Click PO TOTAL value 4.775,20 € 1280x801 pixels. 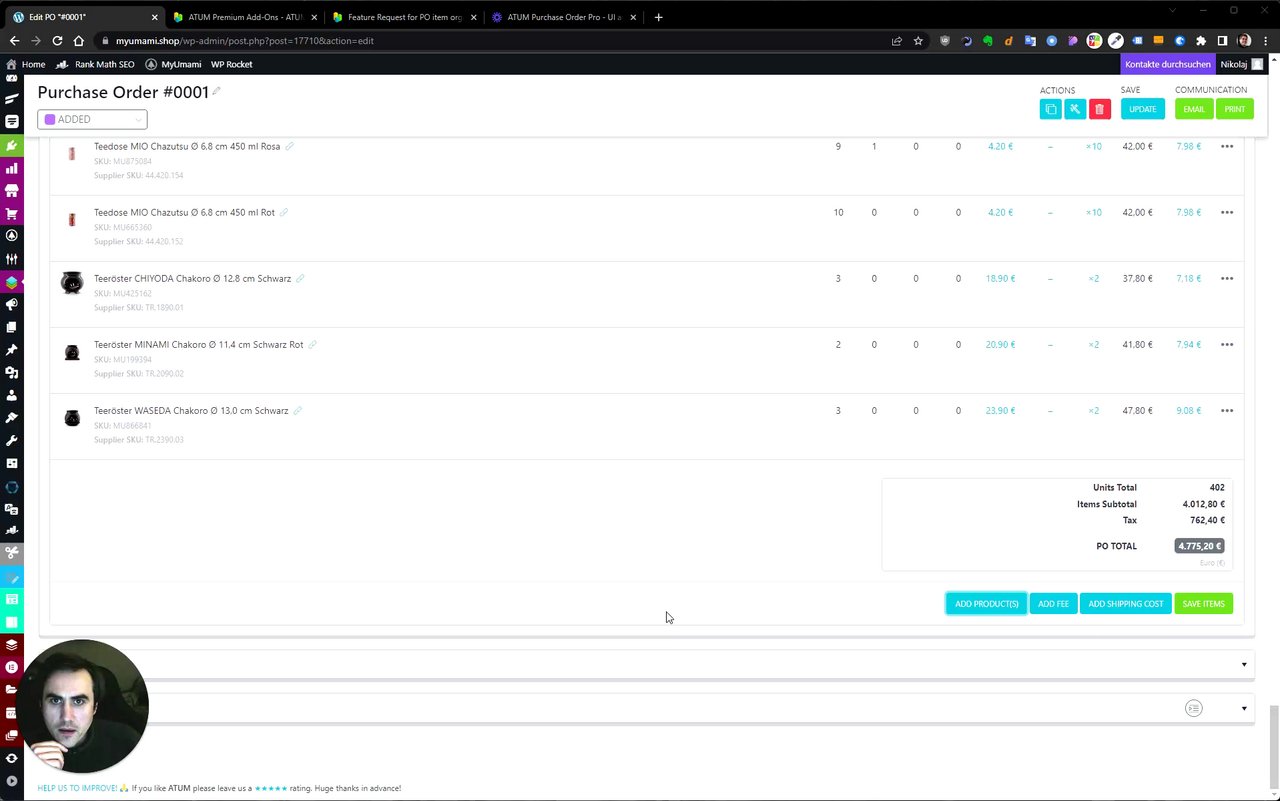(1199, 546)
